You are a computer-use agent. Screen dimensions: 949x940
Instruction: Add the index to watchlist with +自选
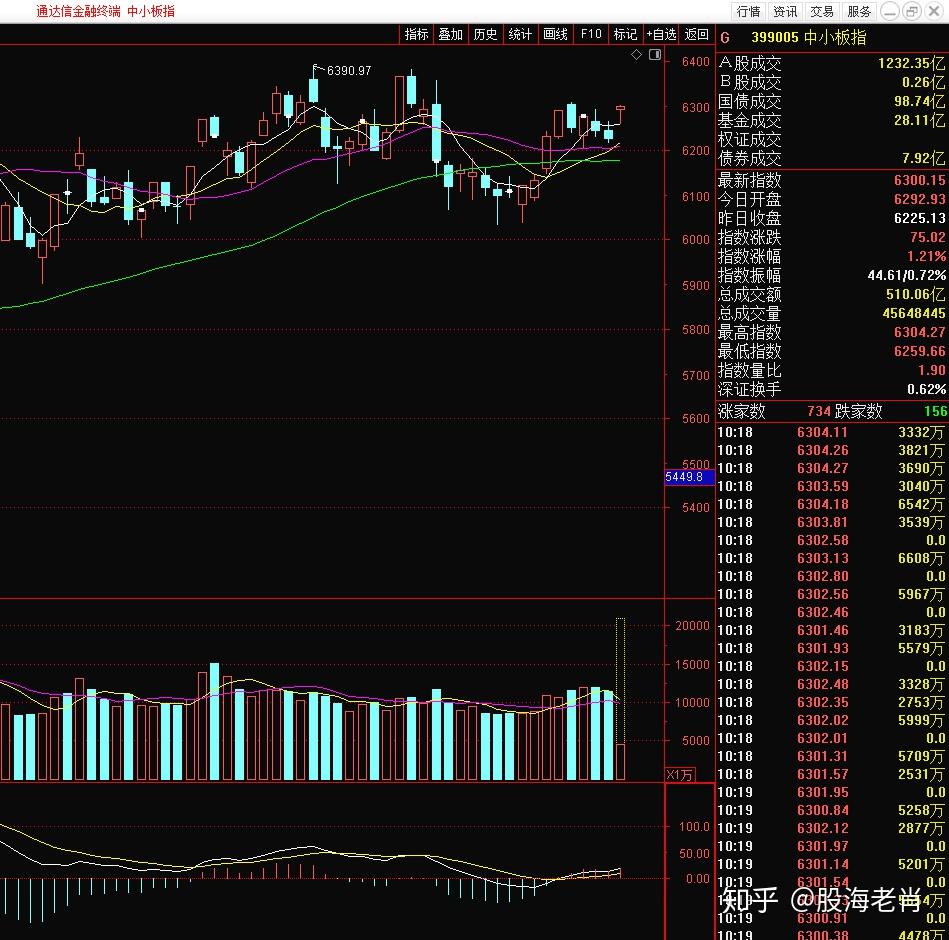click(661, 35)
